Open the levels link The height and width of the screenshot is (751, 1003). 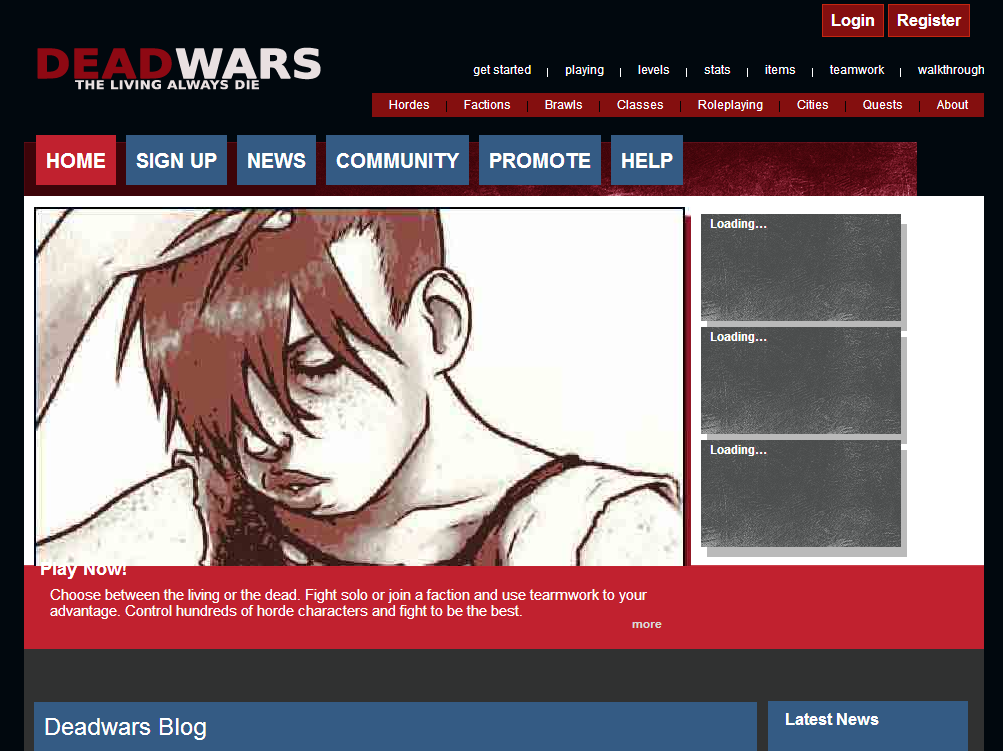coord(653,70)
